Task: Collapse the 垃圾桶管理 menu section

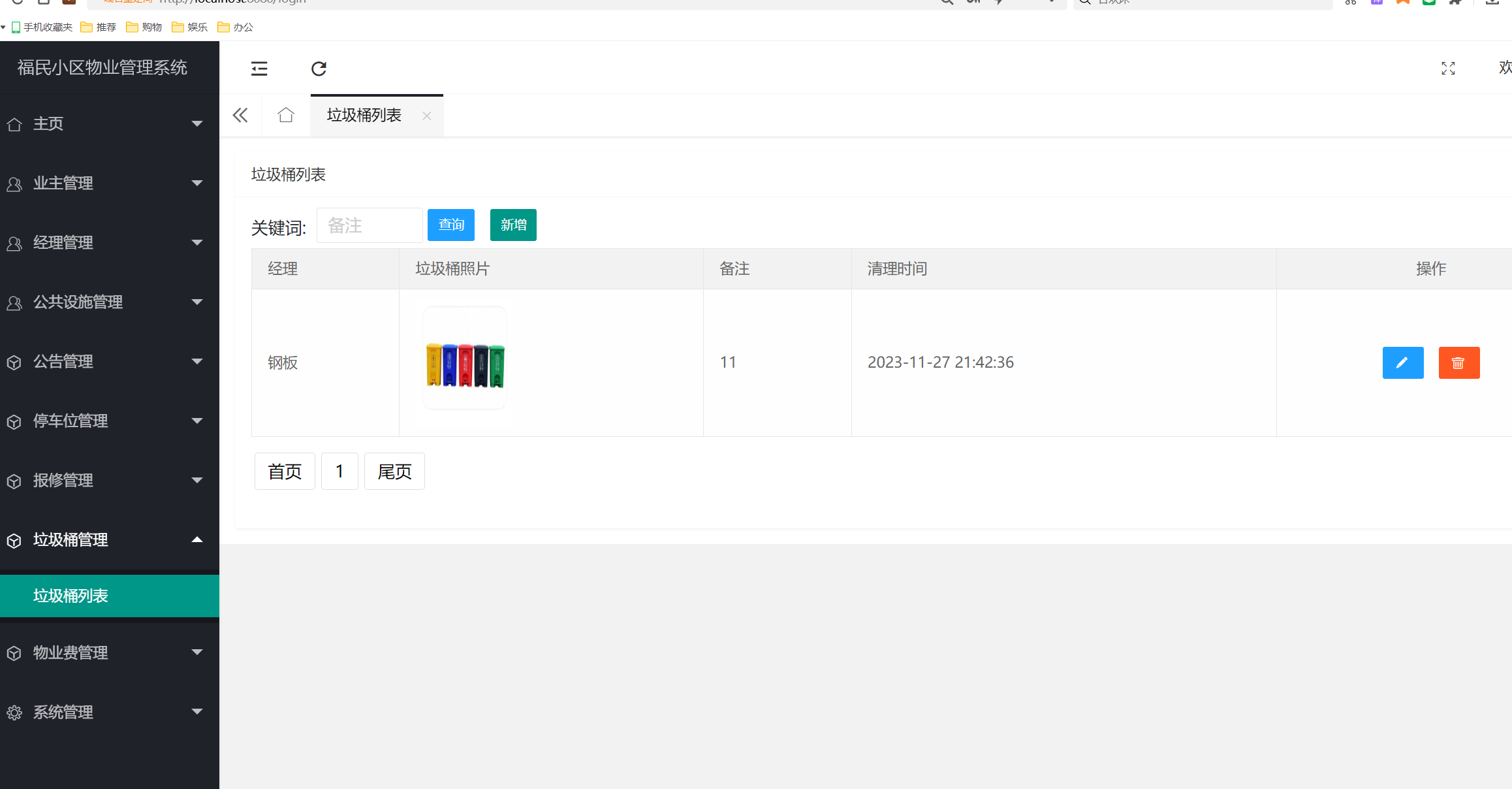Action: tap(70, 539)
